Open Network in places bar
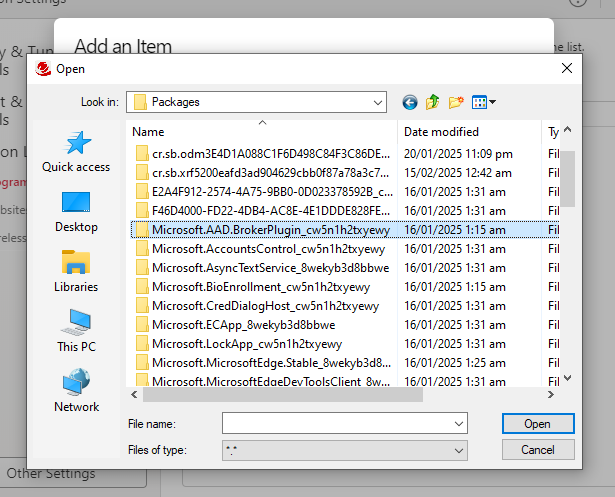This screenshot has height=497, width=615. pos(76,391)
